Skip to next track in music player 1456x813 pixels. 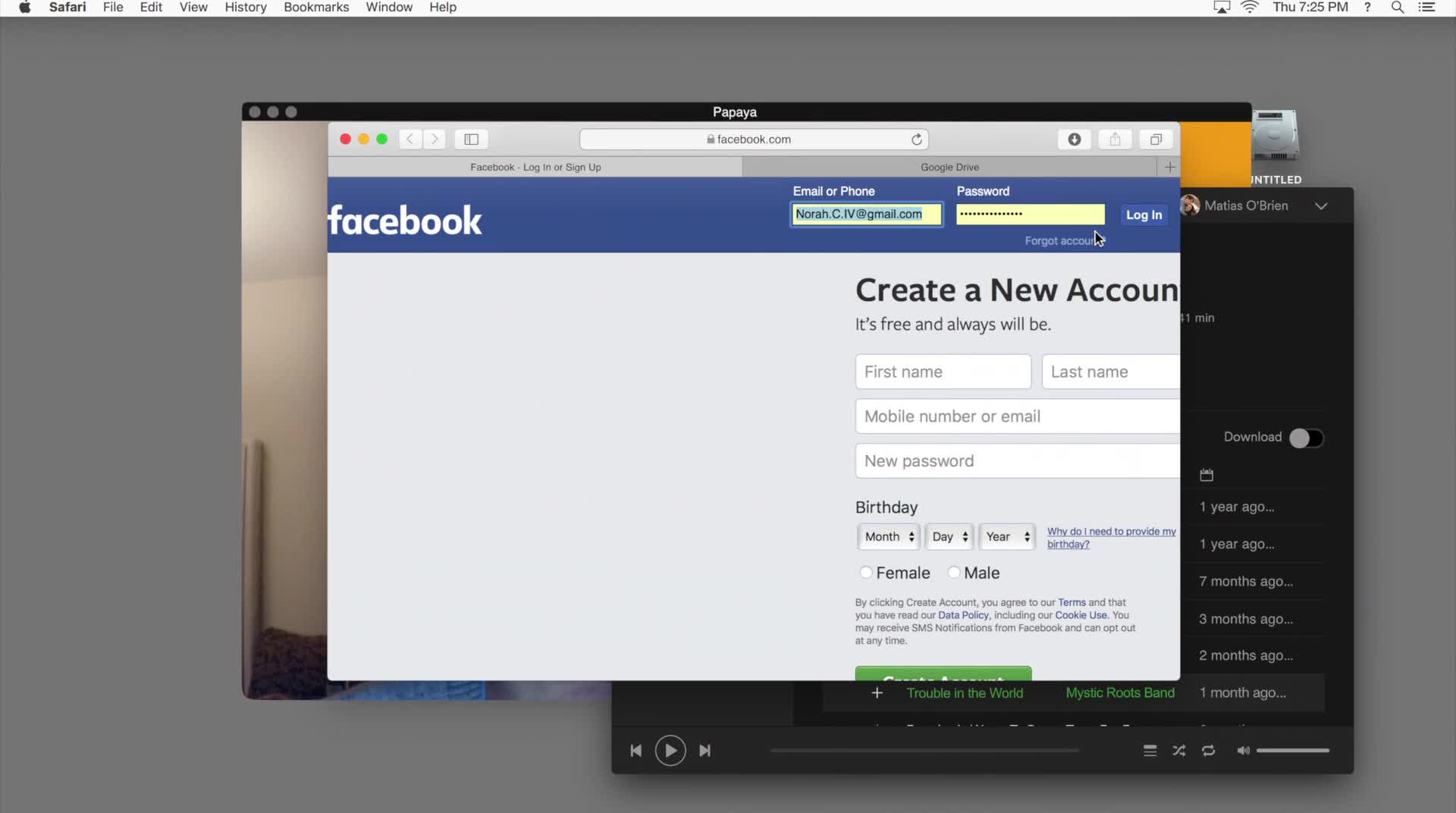pos(704,750)
